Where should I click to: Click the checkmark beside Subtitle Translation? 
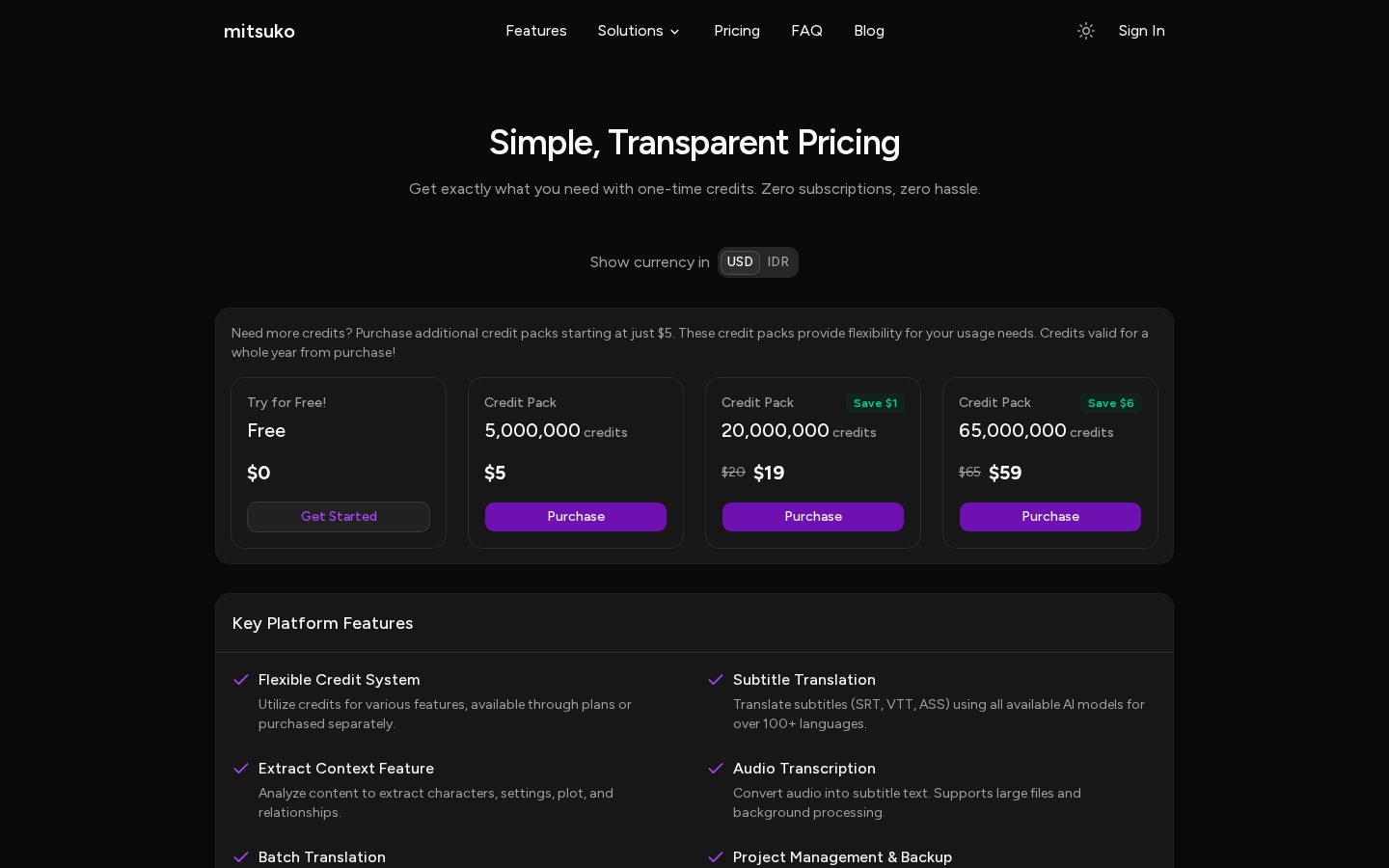(716, 680)
